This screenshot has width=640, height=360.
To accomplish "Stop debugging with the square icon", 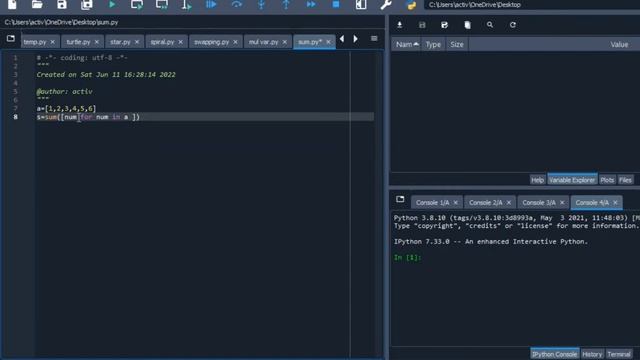I will point(336,4).
